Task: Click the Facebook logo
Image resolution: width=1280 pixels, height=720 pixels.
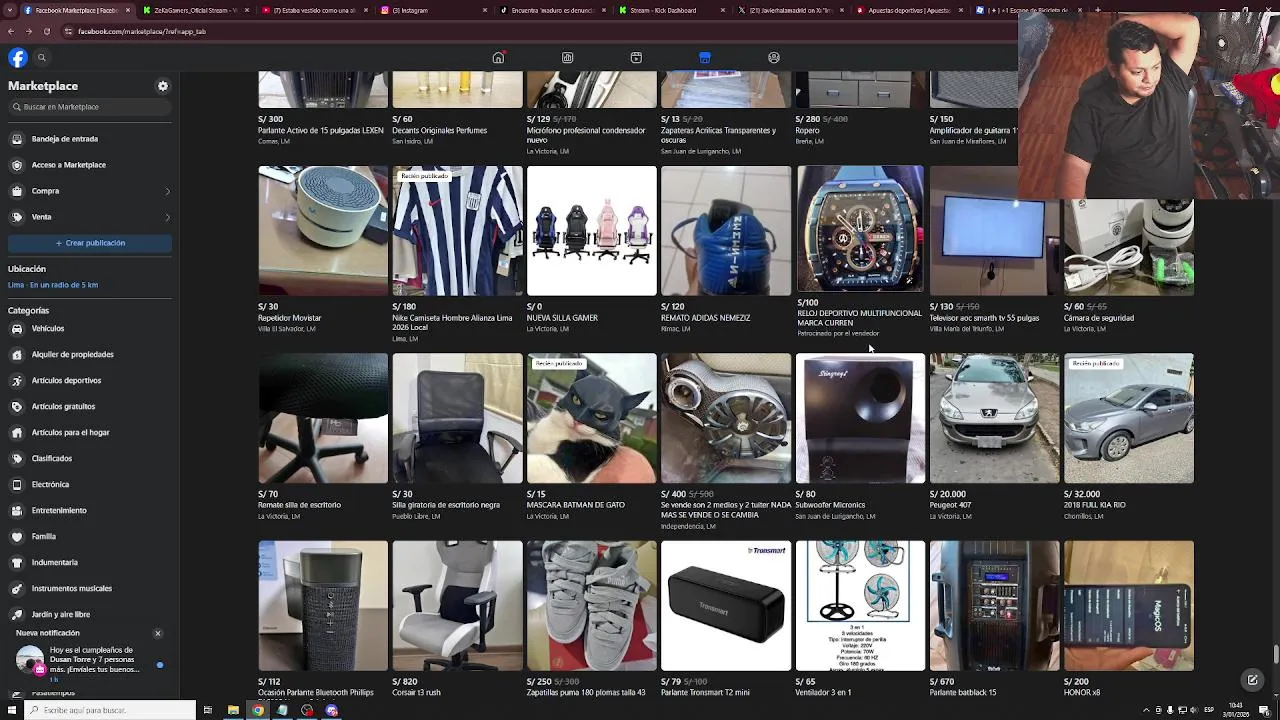Action: pyautogui.click(x=18, y=58)
